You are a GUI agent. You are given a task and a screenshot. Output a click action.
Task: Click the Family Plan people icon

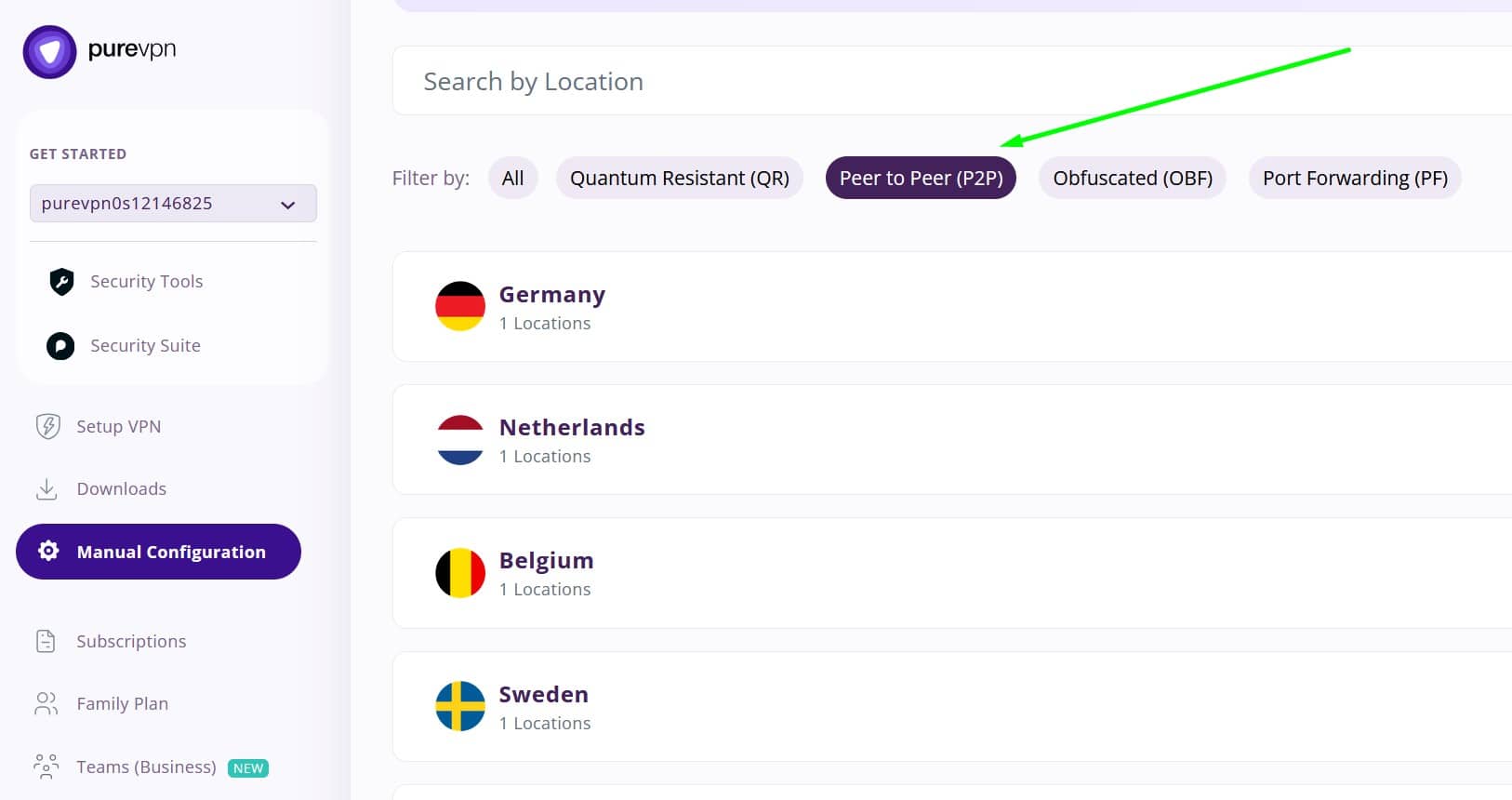click(x=46, y=703)
